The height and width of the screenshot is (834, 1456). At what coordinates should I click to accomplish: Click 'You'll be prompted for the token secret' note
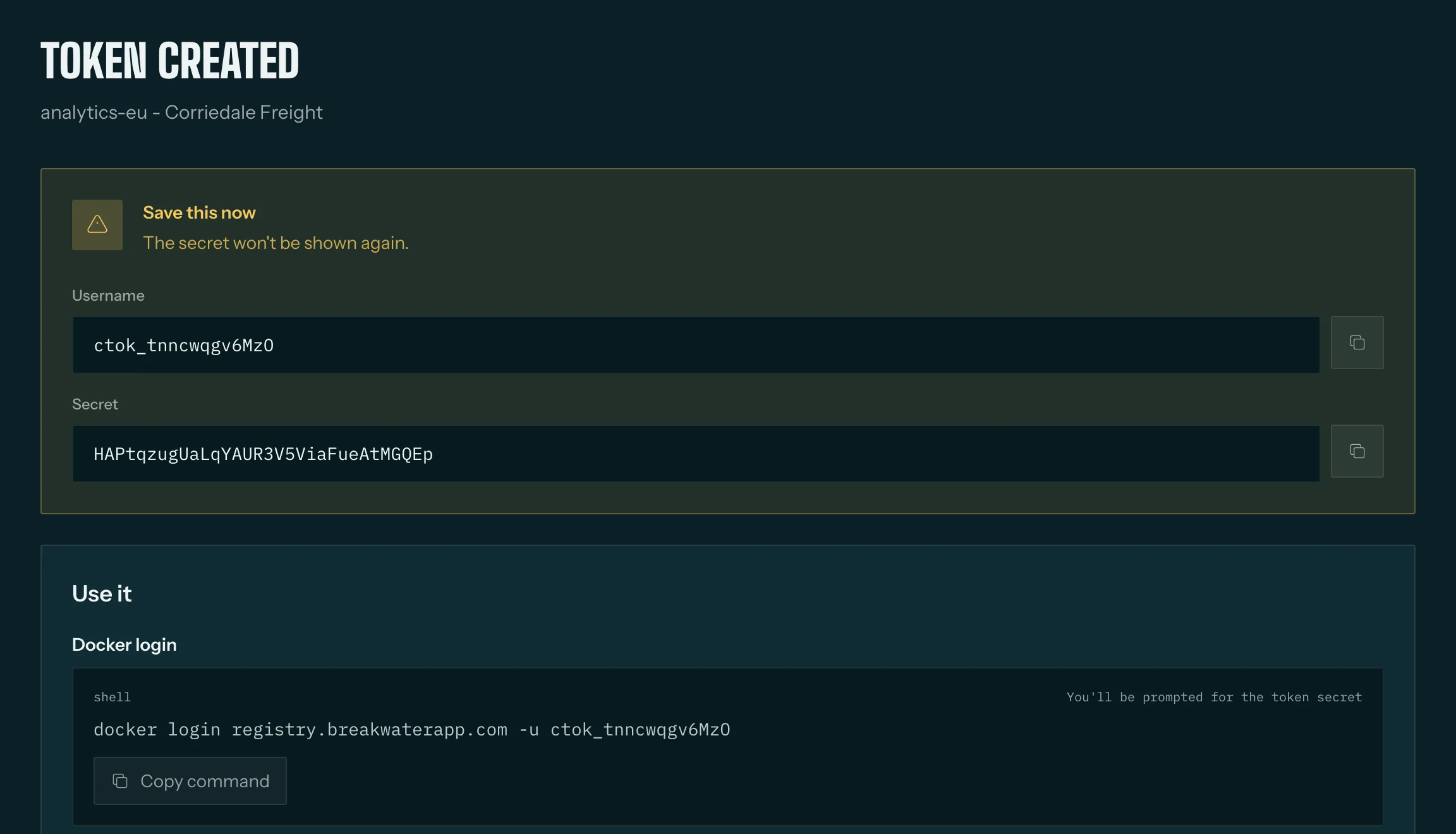coord(1214,697)
